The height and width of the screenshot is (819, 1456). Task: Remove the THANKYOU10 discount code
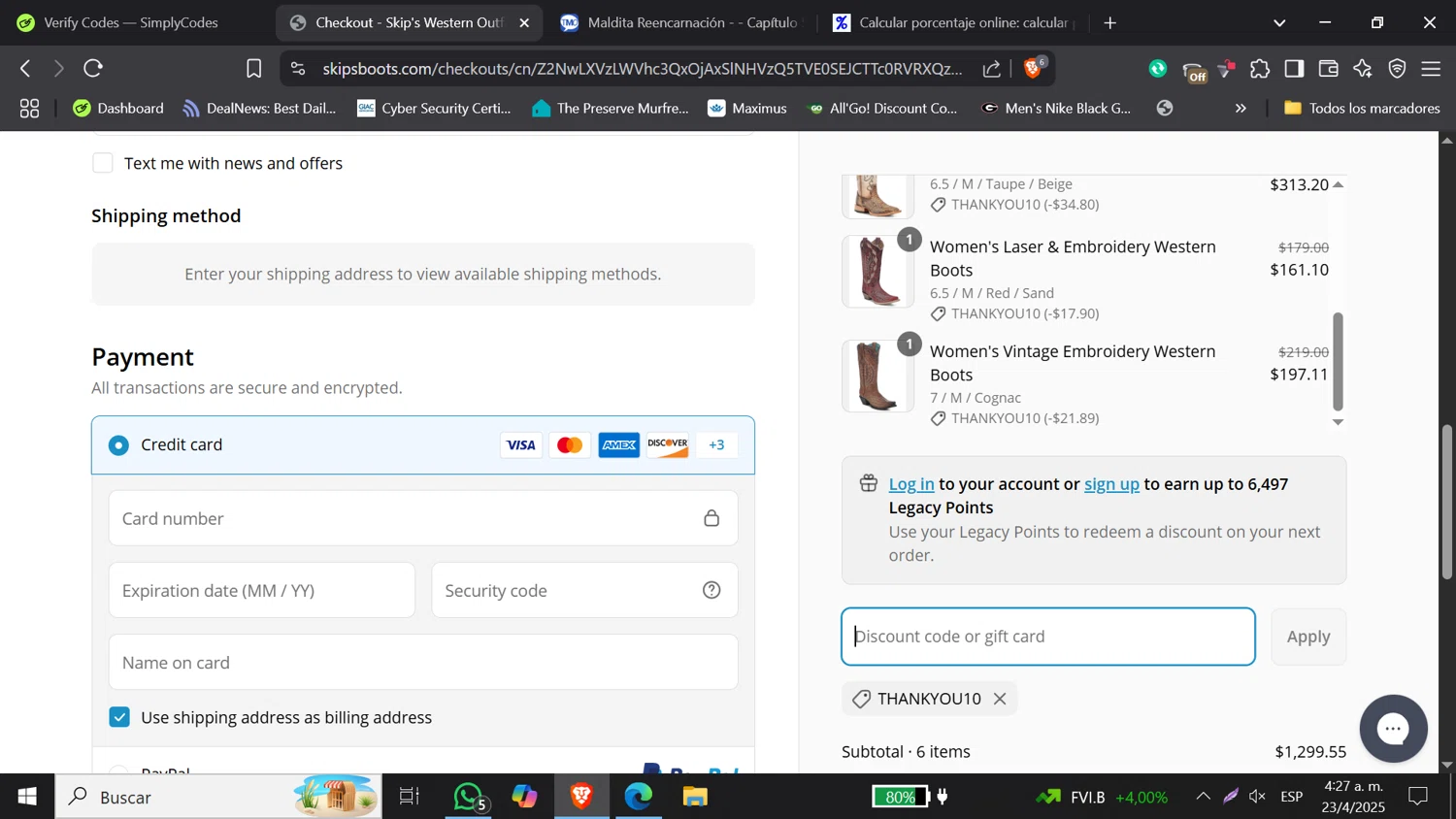point(1000,699)
